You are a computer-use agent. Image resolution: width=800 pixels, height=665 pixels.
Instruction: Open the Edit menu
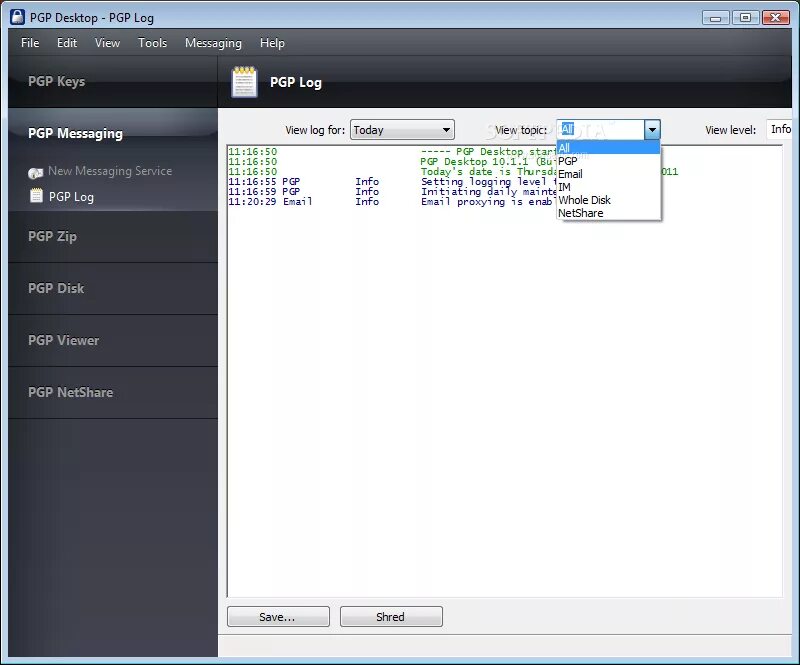tap(67, 43)
